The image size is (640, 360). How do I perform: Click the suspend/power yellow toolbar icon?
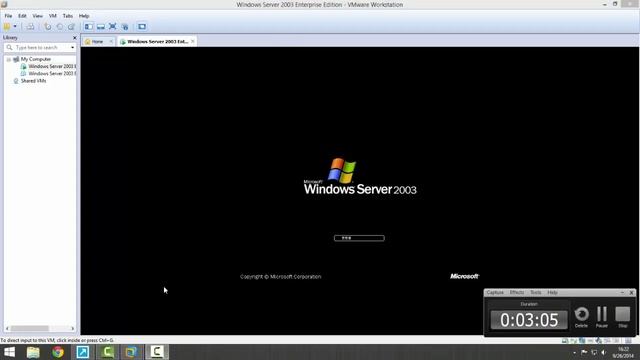tap(7, 27)
